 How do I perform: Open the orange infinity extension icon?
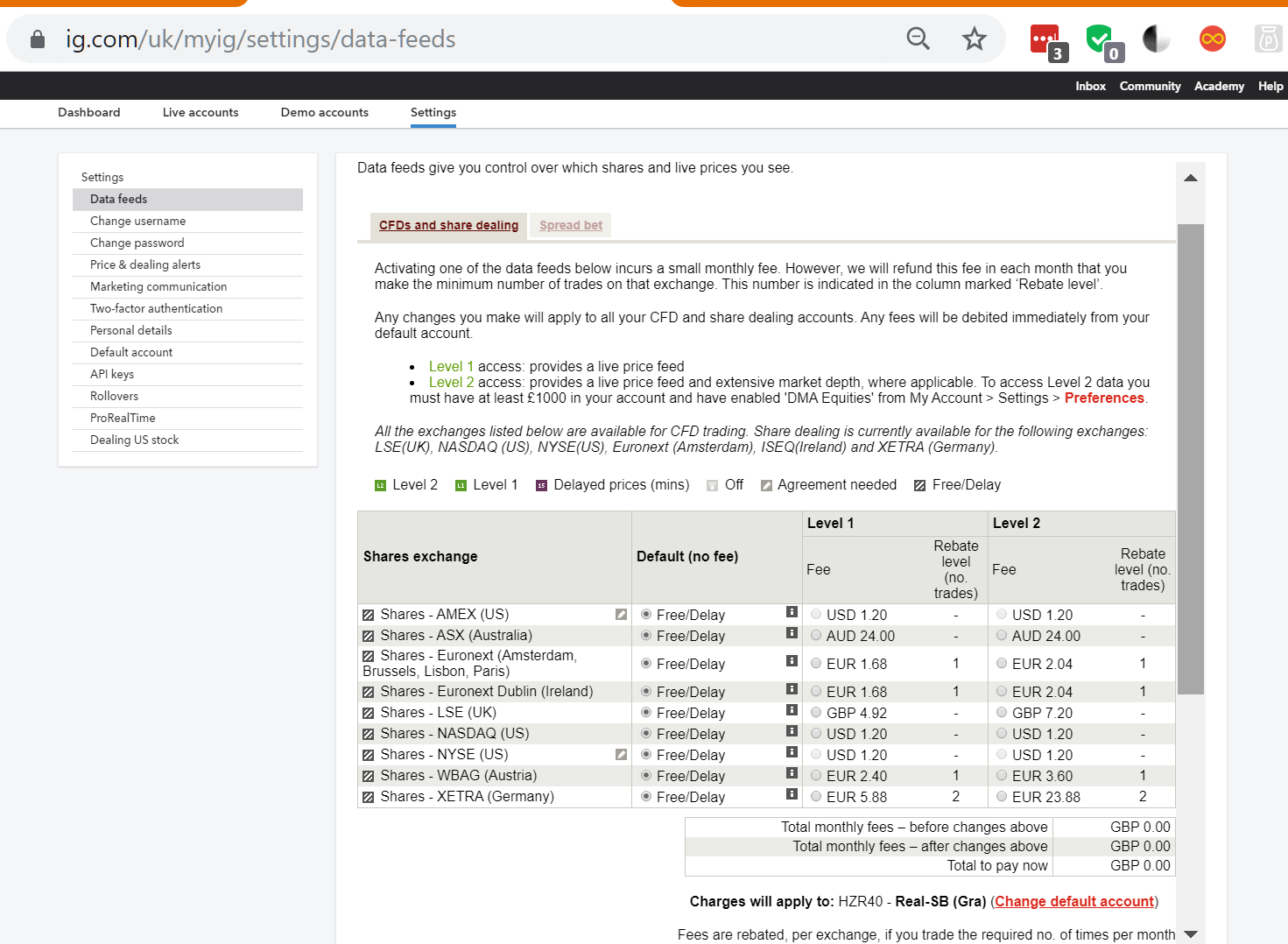pyautogui.click(x=1213, y=39)
